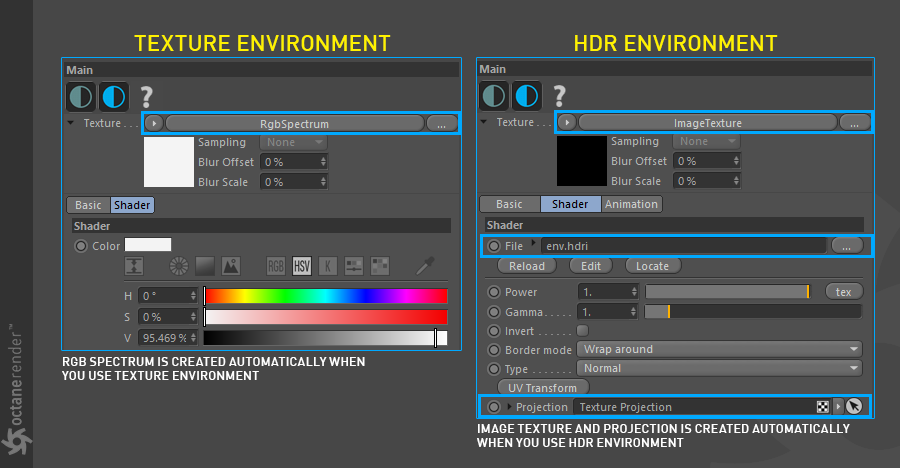
Task: Open the Projection field small arrow menu
Action: (x=838, y=407)
